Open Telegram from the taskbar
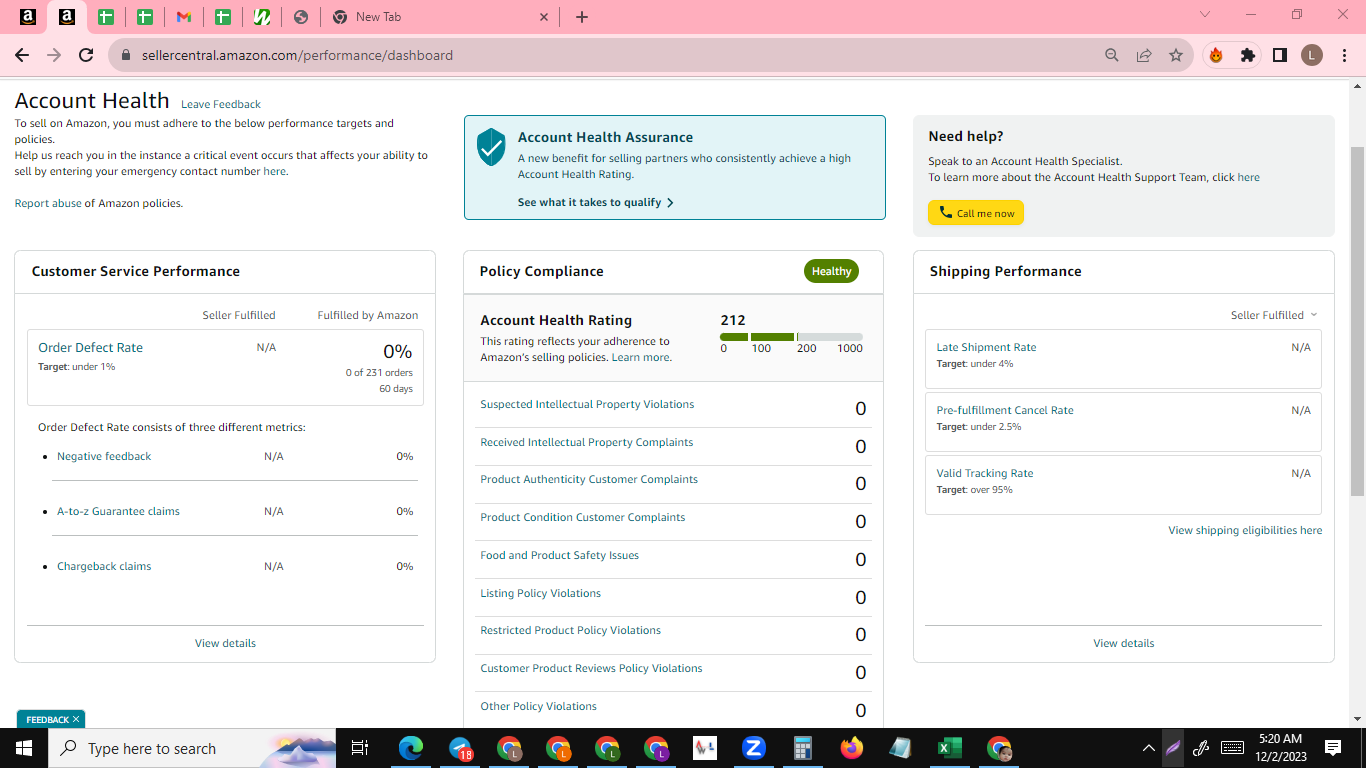1366x768 pixels. [x=460, y=748]
